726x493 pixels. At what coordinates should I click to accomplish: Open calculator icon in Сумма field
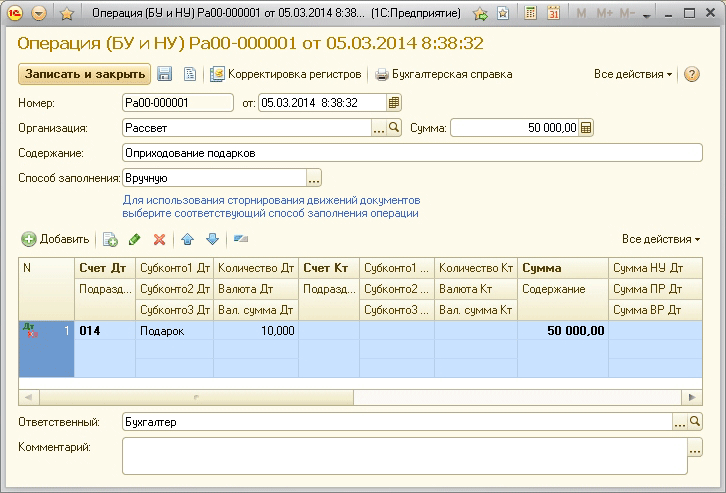[x=586, y=128]
